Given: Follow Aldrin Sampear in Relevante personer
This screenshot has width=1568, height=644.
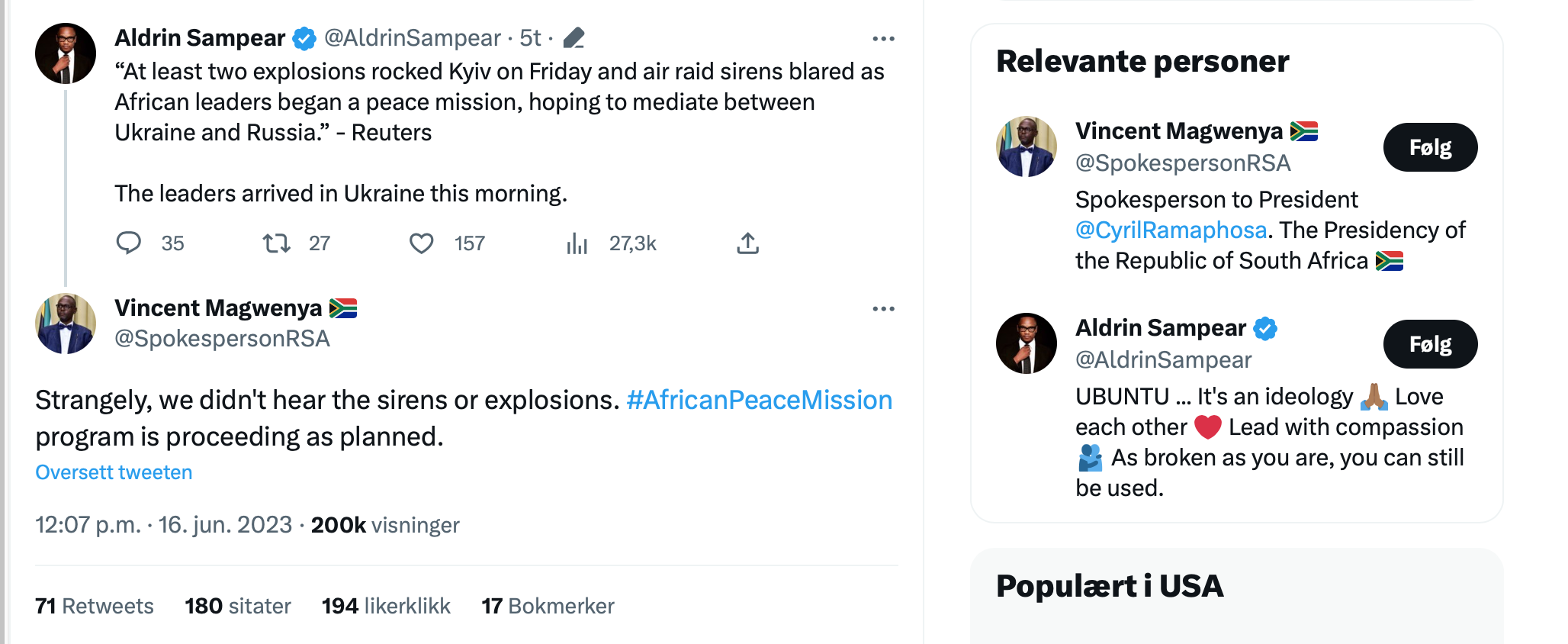Looking at the screenshot, I should pyautogui.click(x=1430, y=344).
